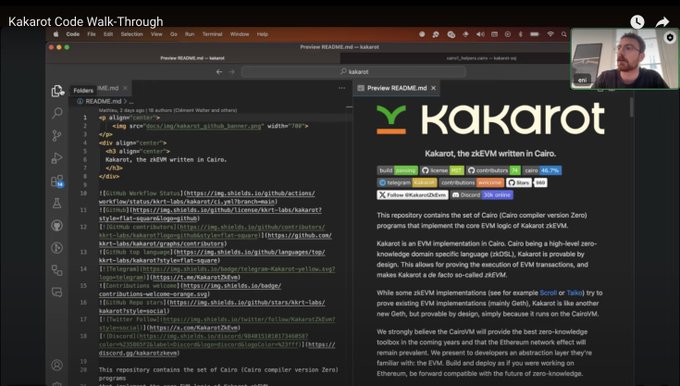
Task: Click the kakarot command center search field
Action: [354, 72]
